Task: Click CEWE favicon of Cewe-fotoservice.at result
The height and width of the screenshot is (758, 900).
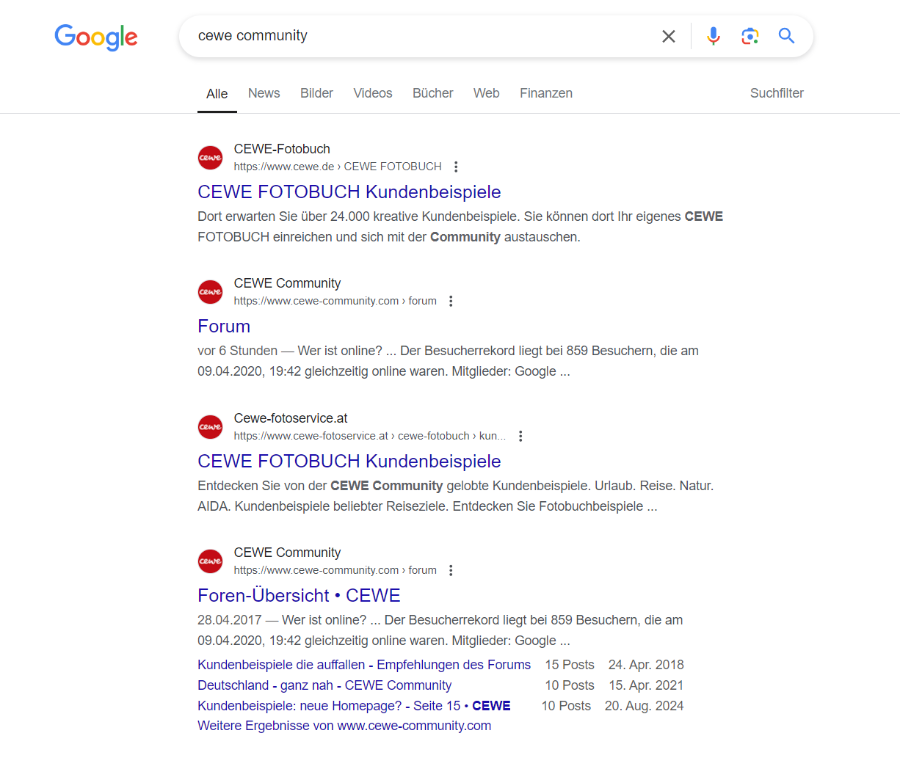Action: 210,427
